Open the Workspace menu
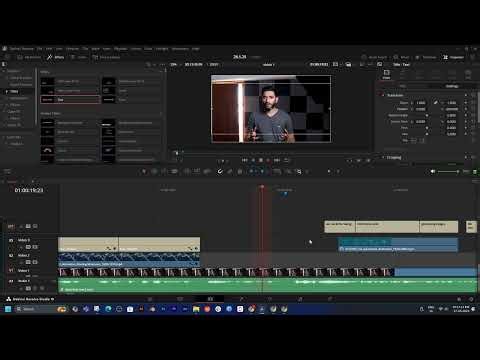Viewport: 480px width, 360px height. click(x=180, y=49)
